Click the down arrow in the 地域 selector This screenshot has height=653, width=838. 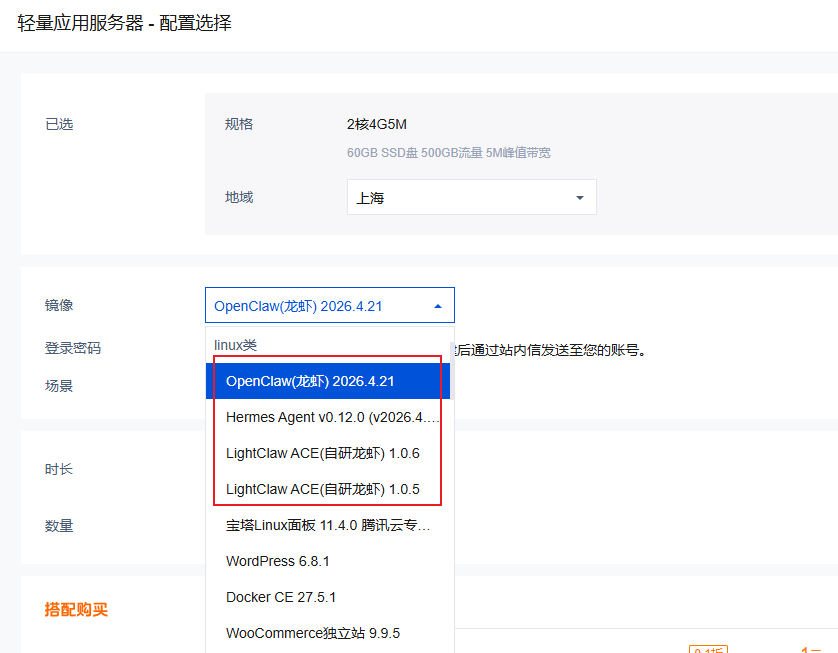click(580, 198)
